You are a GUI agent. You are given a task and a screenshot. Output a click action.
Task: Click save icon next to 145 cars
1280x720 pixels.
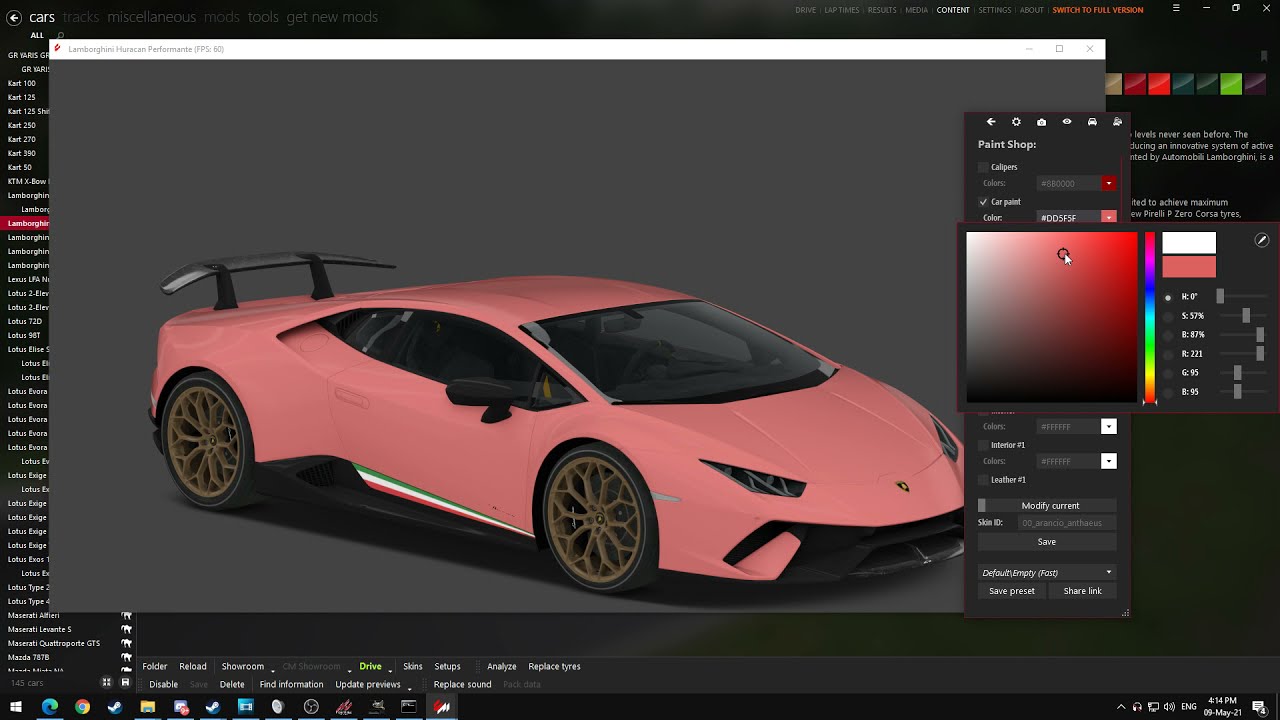(125, 682)
